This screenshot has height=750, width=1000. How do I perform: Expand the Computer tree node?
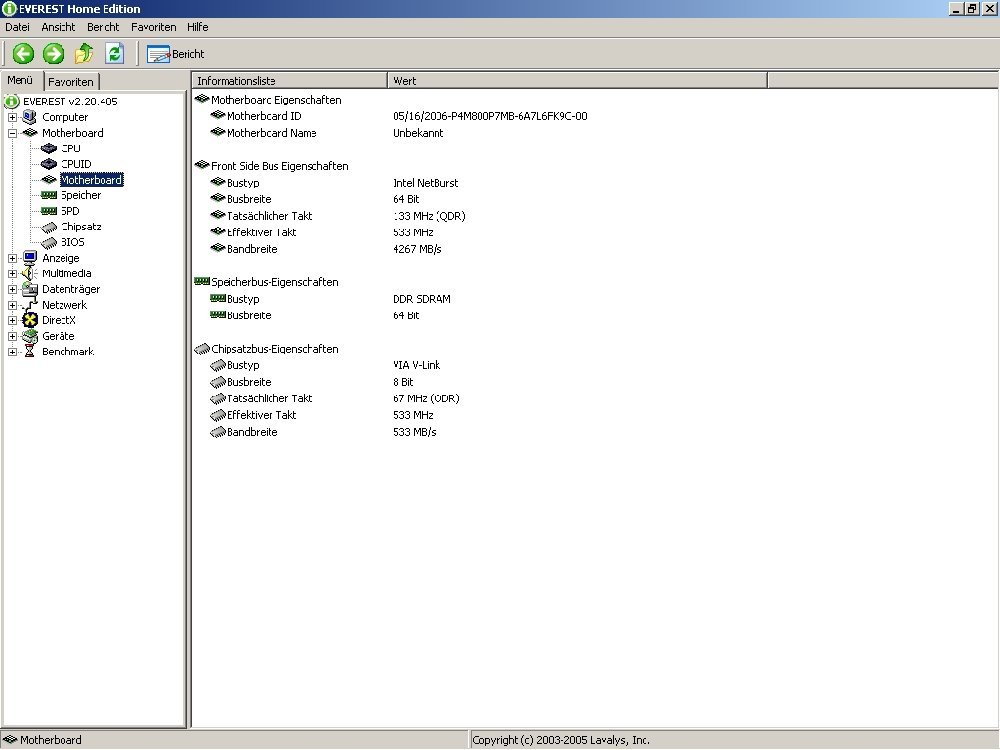click(x=12, y=117)
